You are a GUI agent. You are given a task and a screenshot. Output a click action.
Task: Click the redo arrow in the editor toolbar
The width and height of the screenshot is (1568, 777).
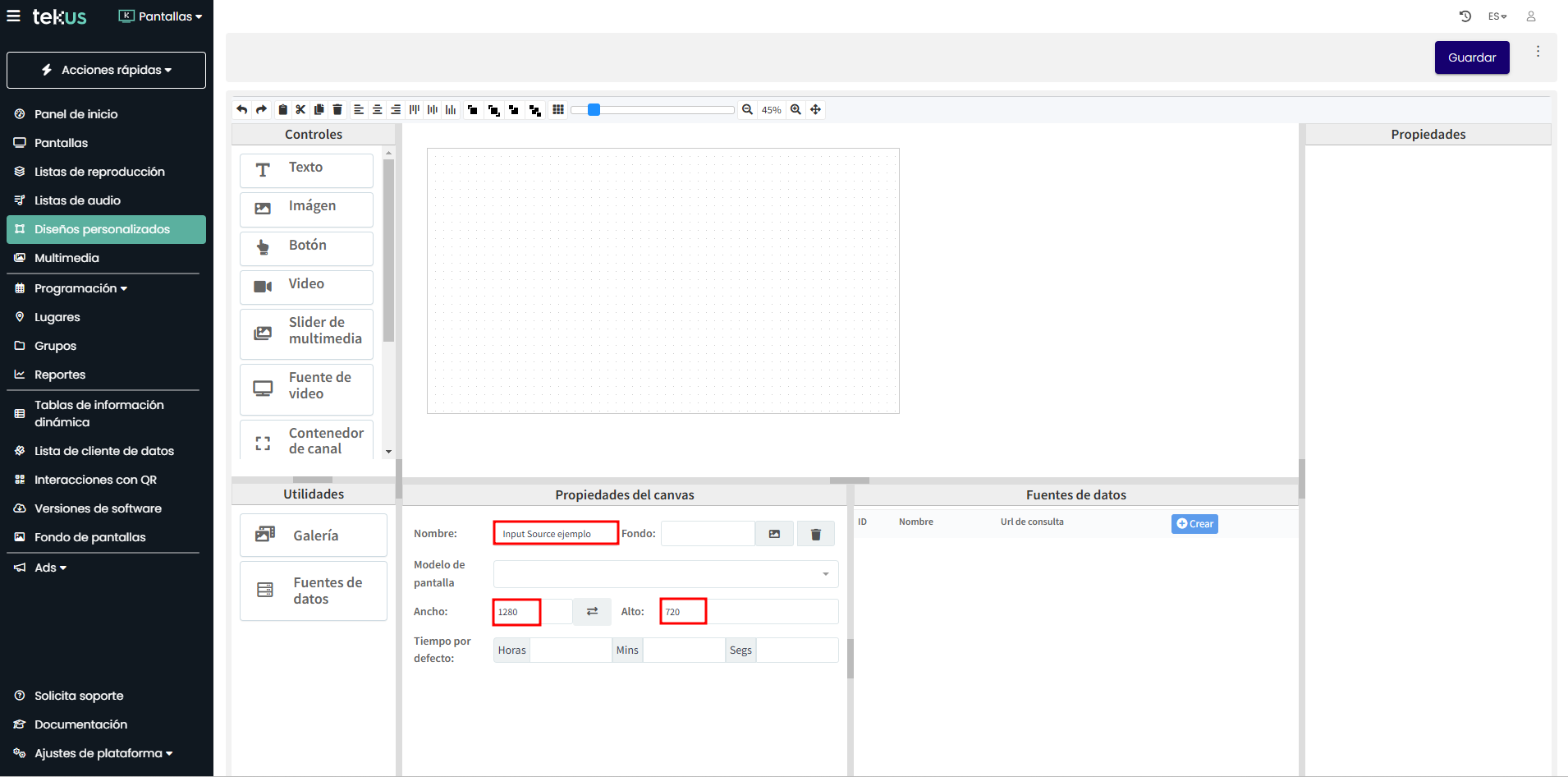pos(261,109)
